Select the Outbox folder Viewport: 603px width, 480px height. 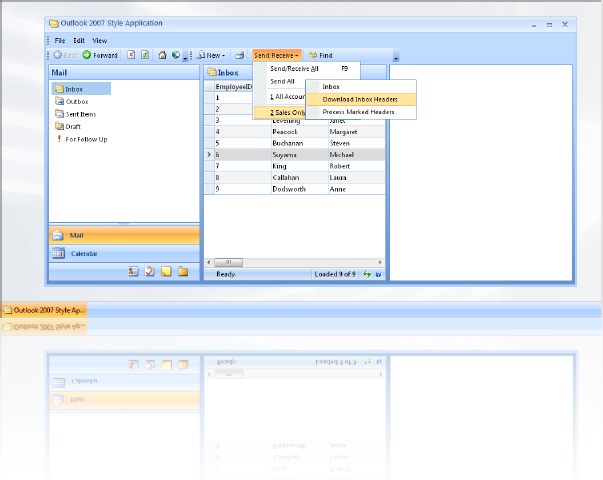click(x=77, y=101)
